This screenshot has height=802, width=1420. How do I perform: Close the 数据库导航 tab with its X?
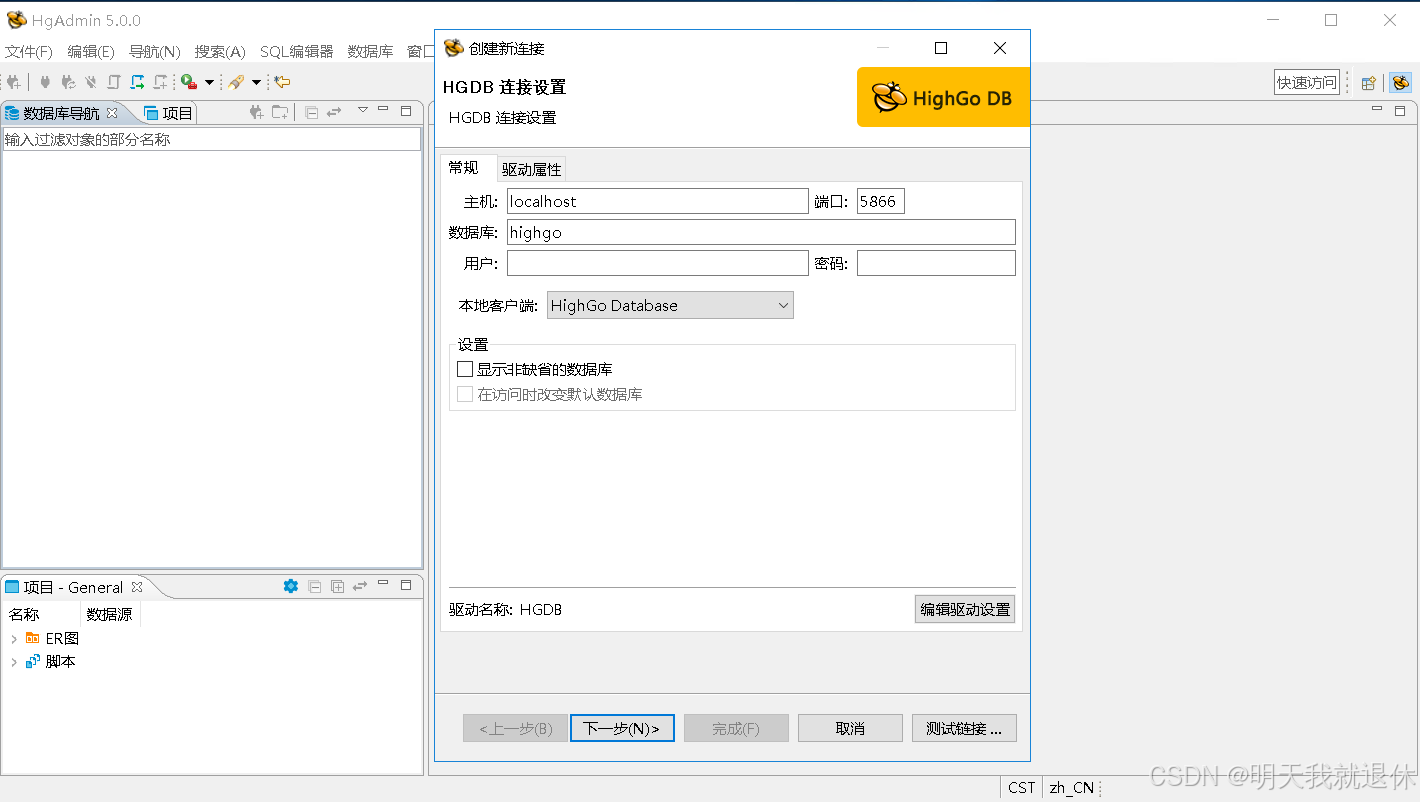coord(112,113)
